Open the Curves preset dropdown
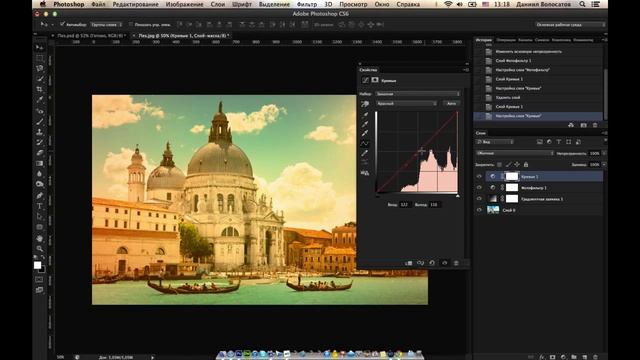 pyautogui.click(x=418, y=94)
